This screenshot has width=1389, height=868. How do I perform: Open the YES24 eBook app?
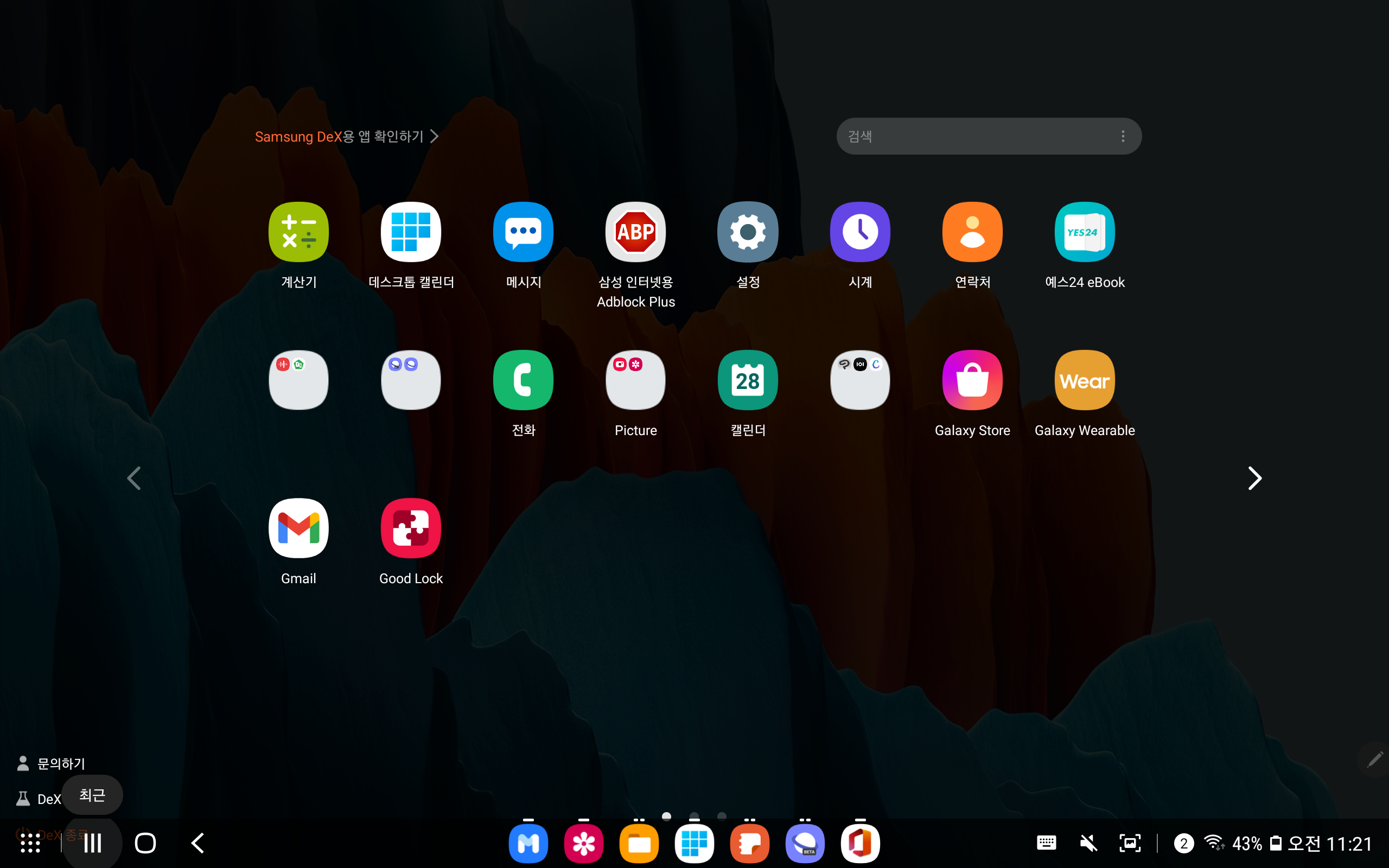[1084, 232]
